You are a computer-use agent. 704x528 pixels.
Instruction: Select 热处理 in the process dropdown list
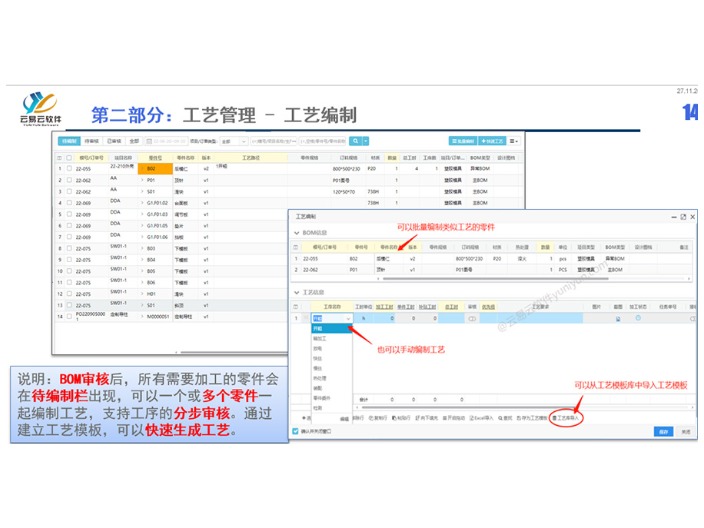click(332, 378)
